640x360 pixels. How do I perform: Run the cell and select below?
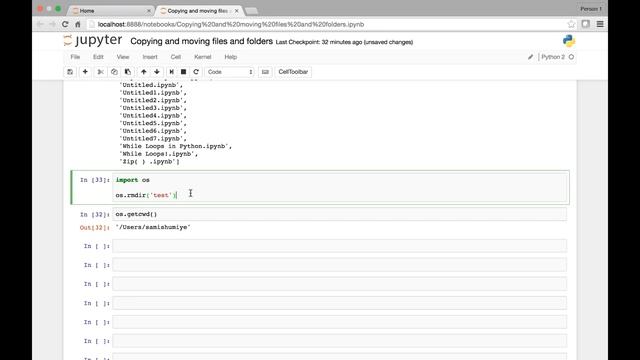coord(171,72)
